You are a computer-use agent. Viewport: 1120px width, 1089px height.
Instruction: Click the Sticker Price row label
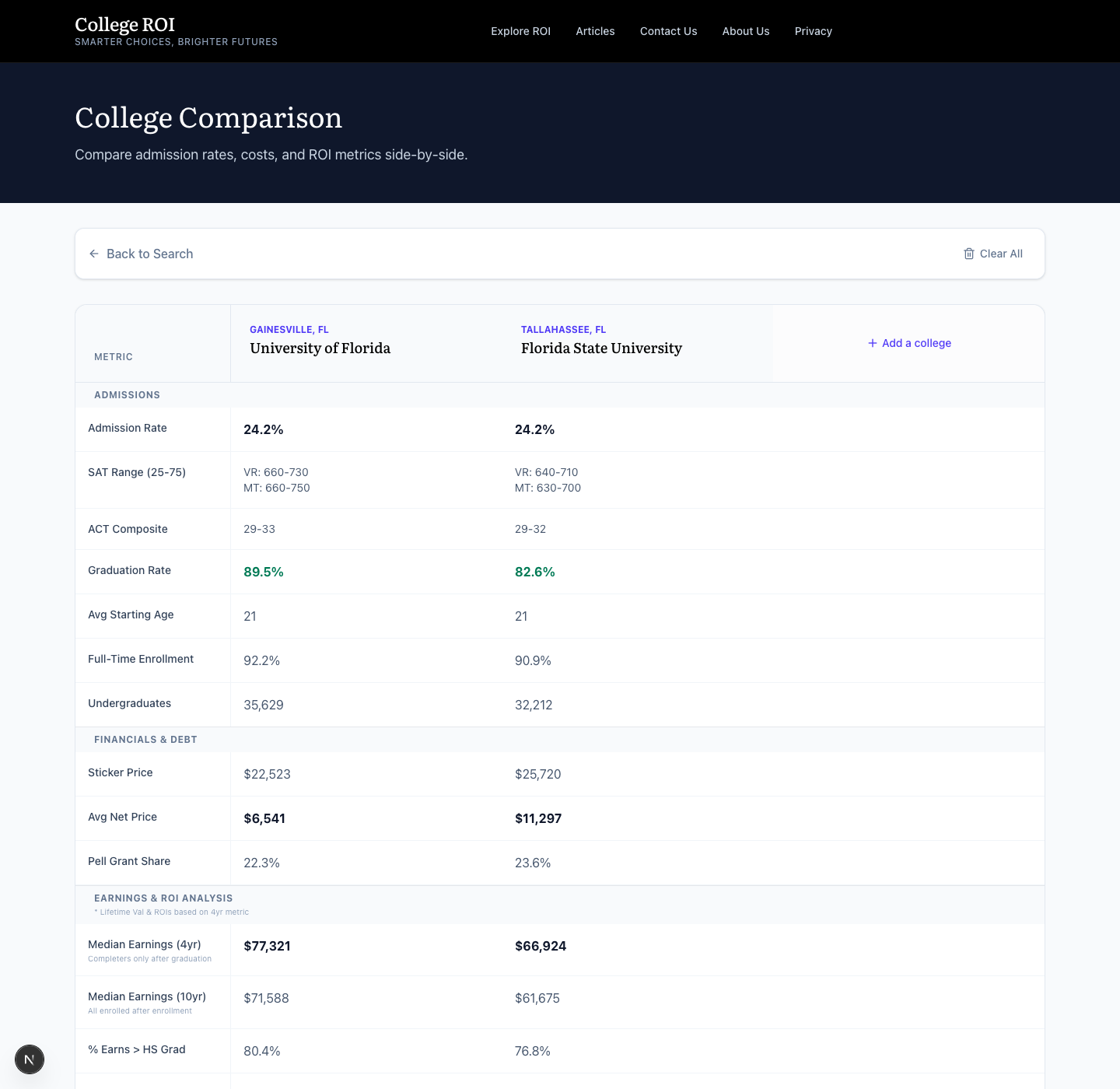click(x=121, y=772)
